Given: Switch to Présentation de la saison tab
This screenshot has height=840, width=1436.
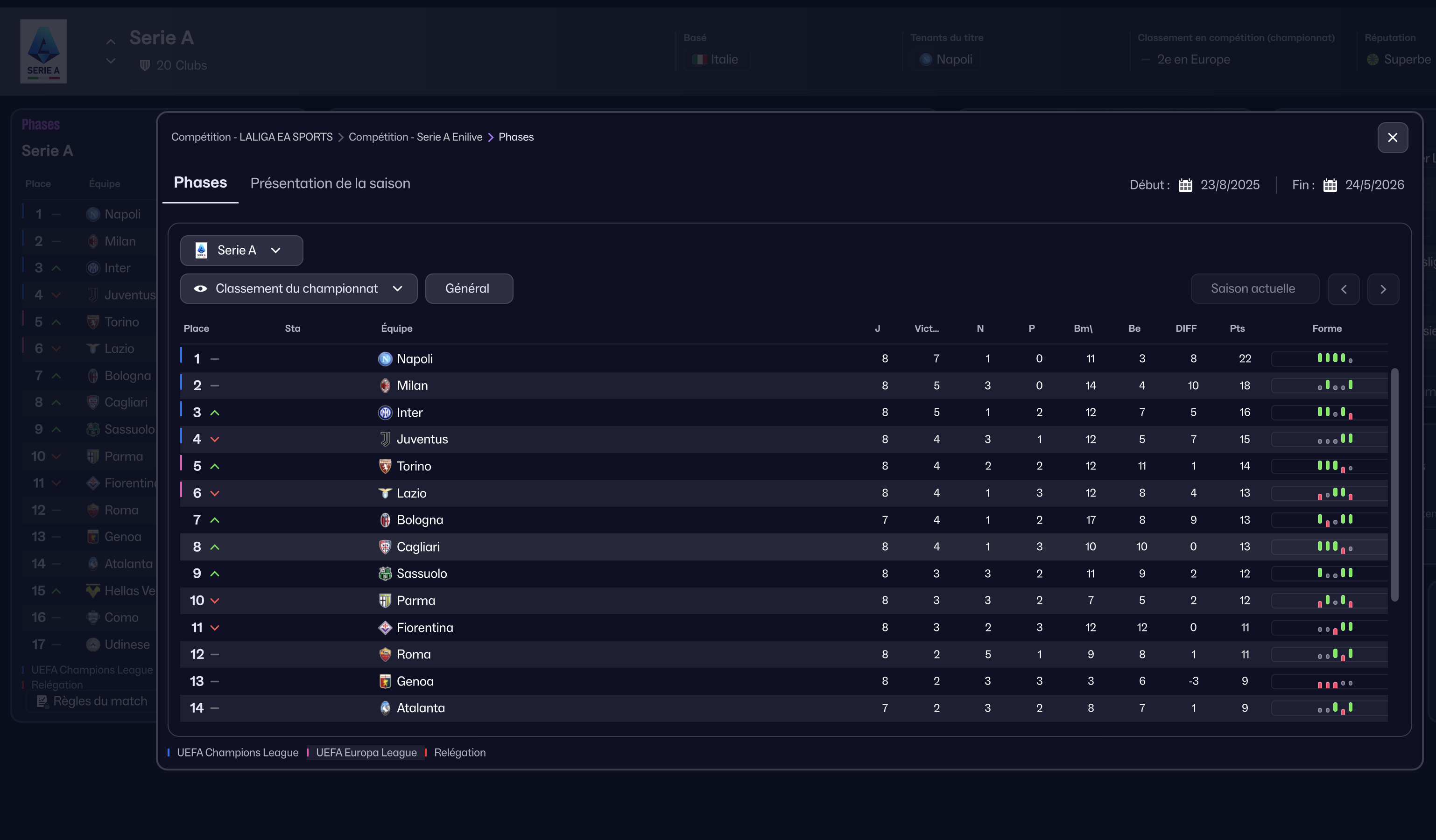Looking at the screenshot, I should coord(330,183).
